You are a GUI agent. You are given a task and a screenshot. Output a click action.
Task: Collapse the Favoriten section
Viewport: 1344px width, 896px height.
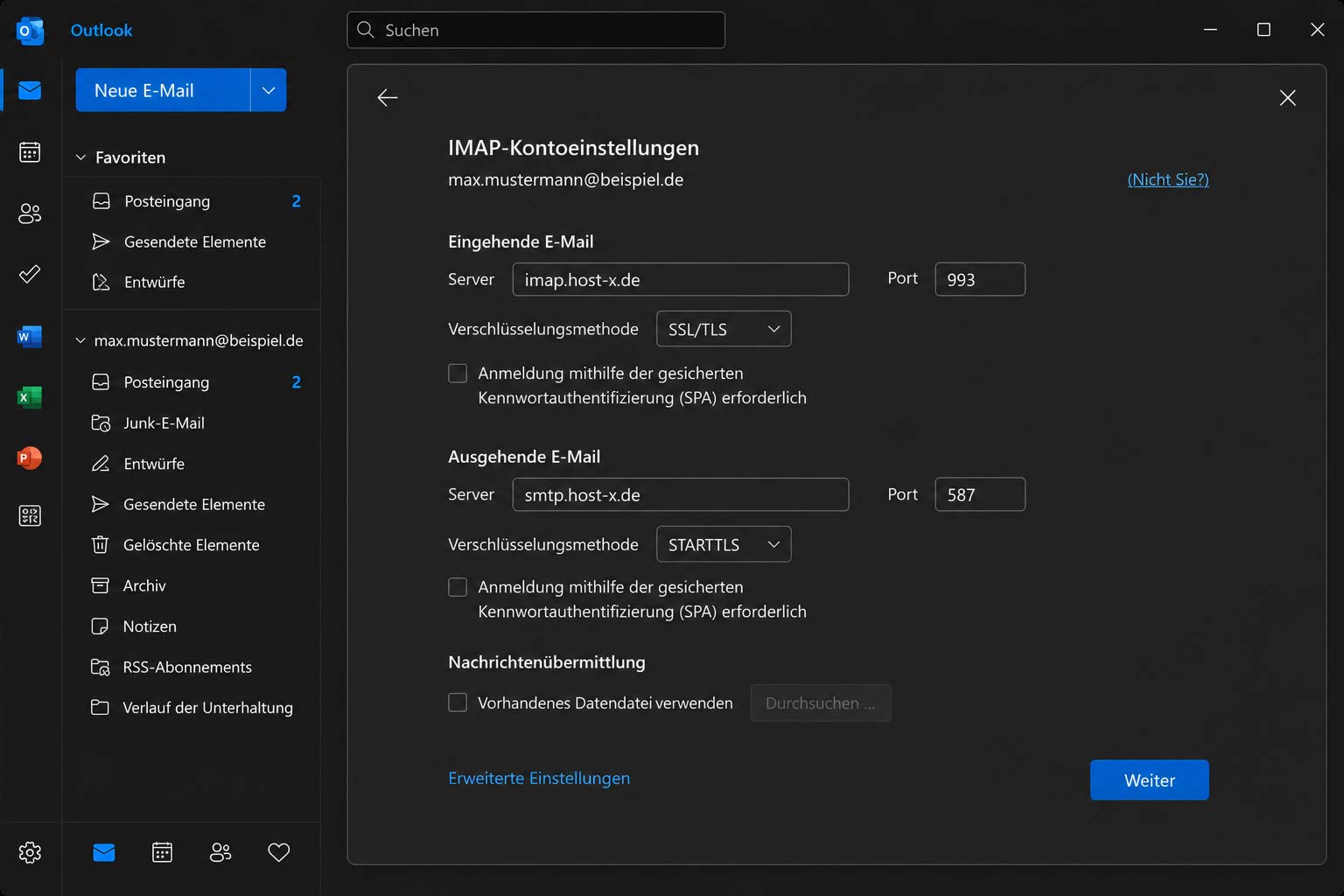click(x=80, y=157)
